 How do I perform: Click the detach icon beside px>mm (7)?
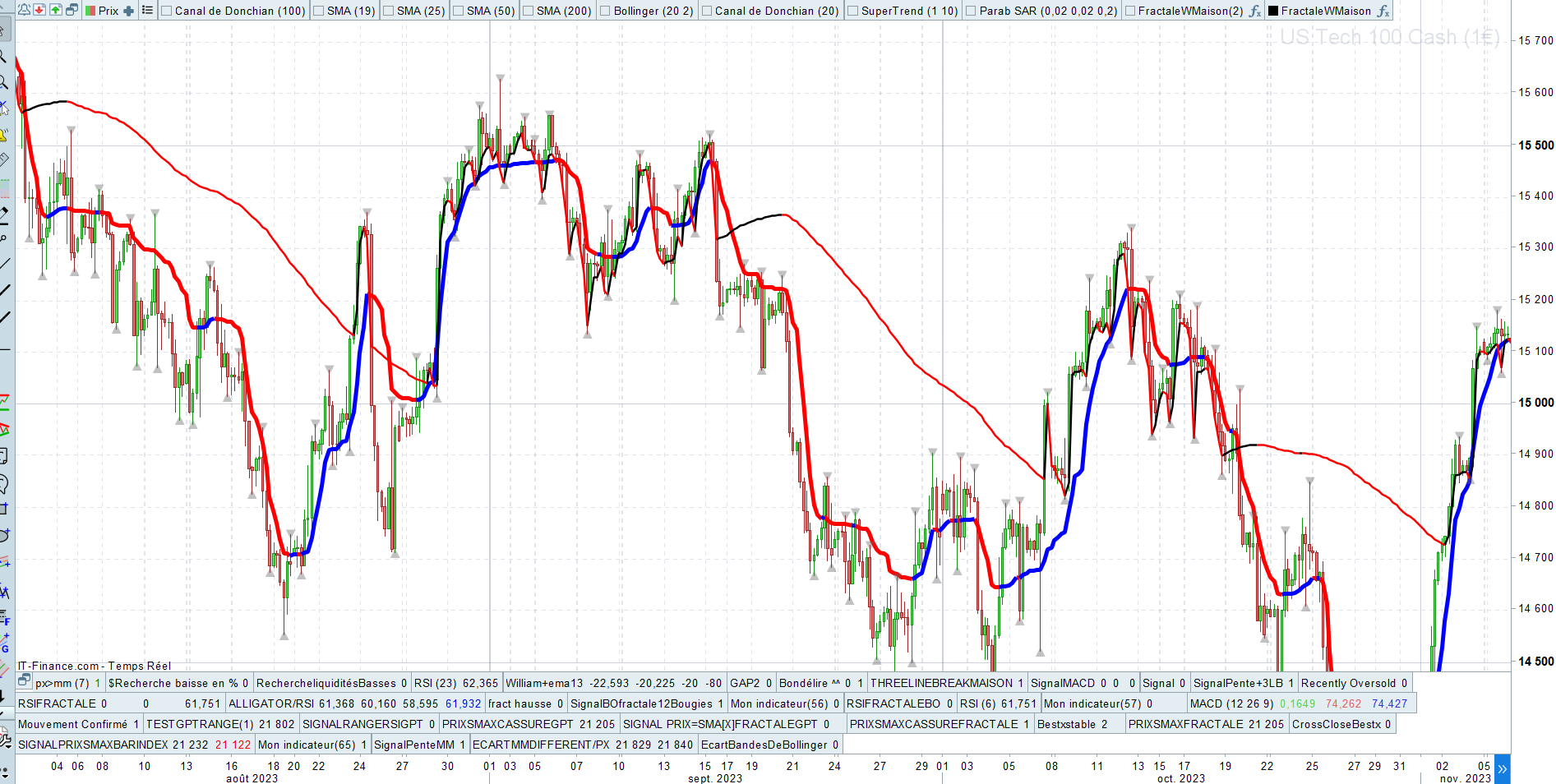(25, 681)
